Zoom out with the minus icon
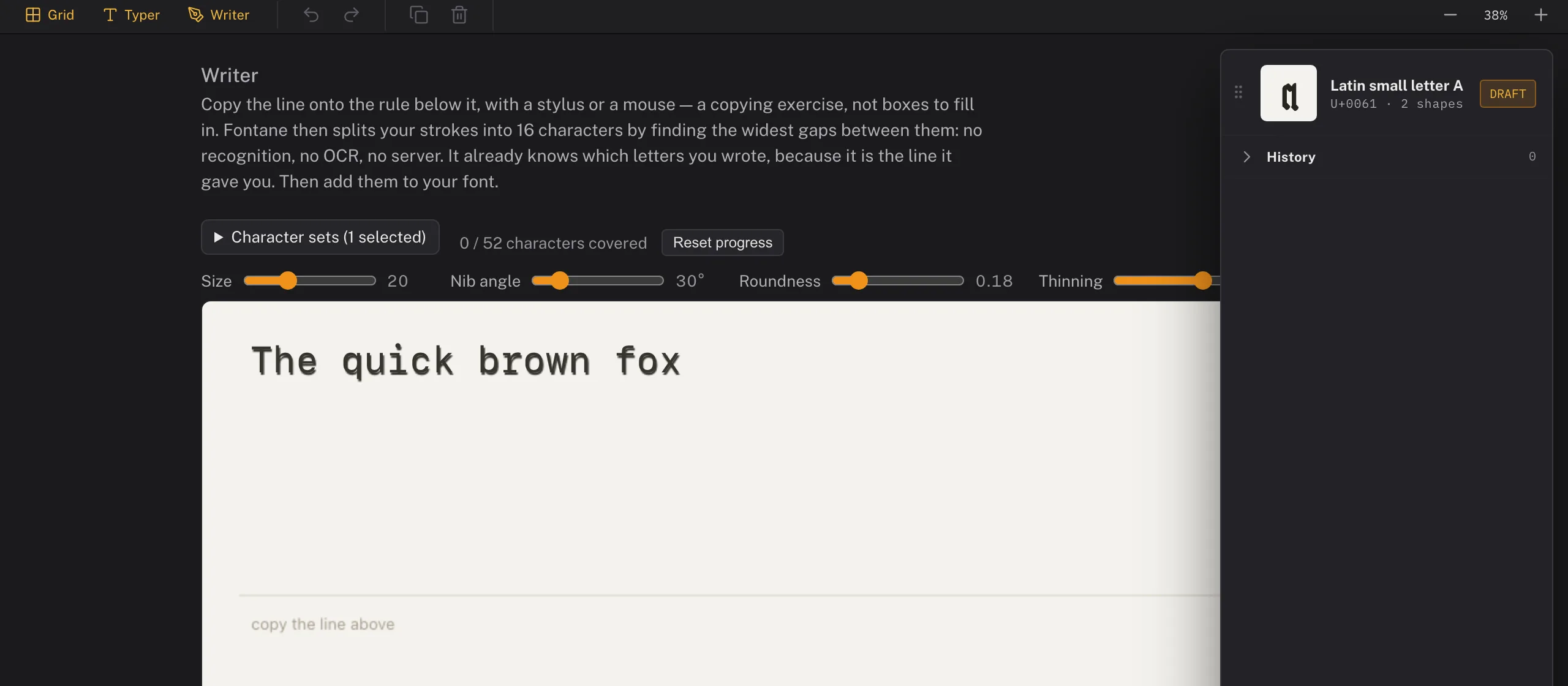The height and width of the screenshot is (686, 1568). point(1450,15)
